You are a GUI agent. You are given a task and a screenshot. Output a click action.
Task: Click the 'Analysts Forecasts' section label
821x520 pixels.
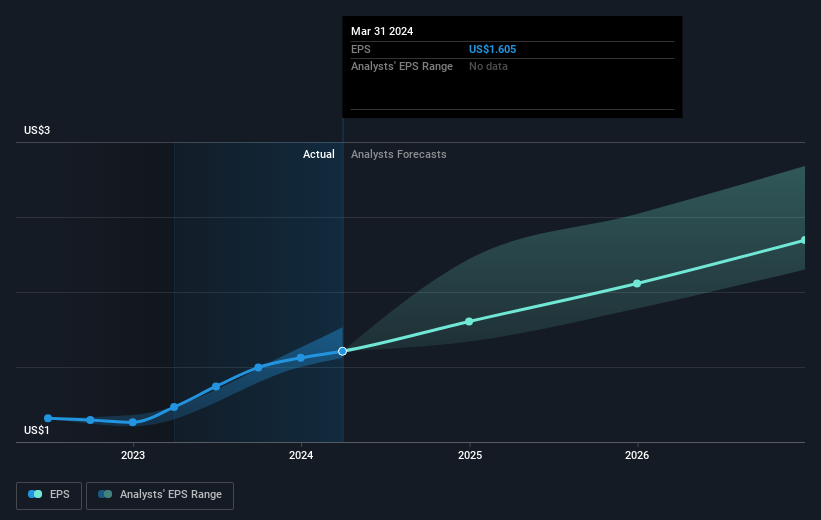pos(398,154)
